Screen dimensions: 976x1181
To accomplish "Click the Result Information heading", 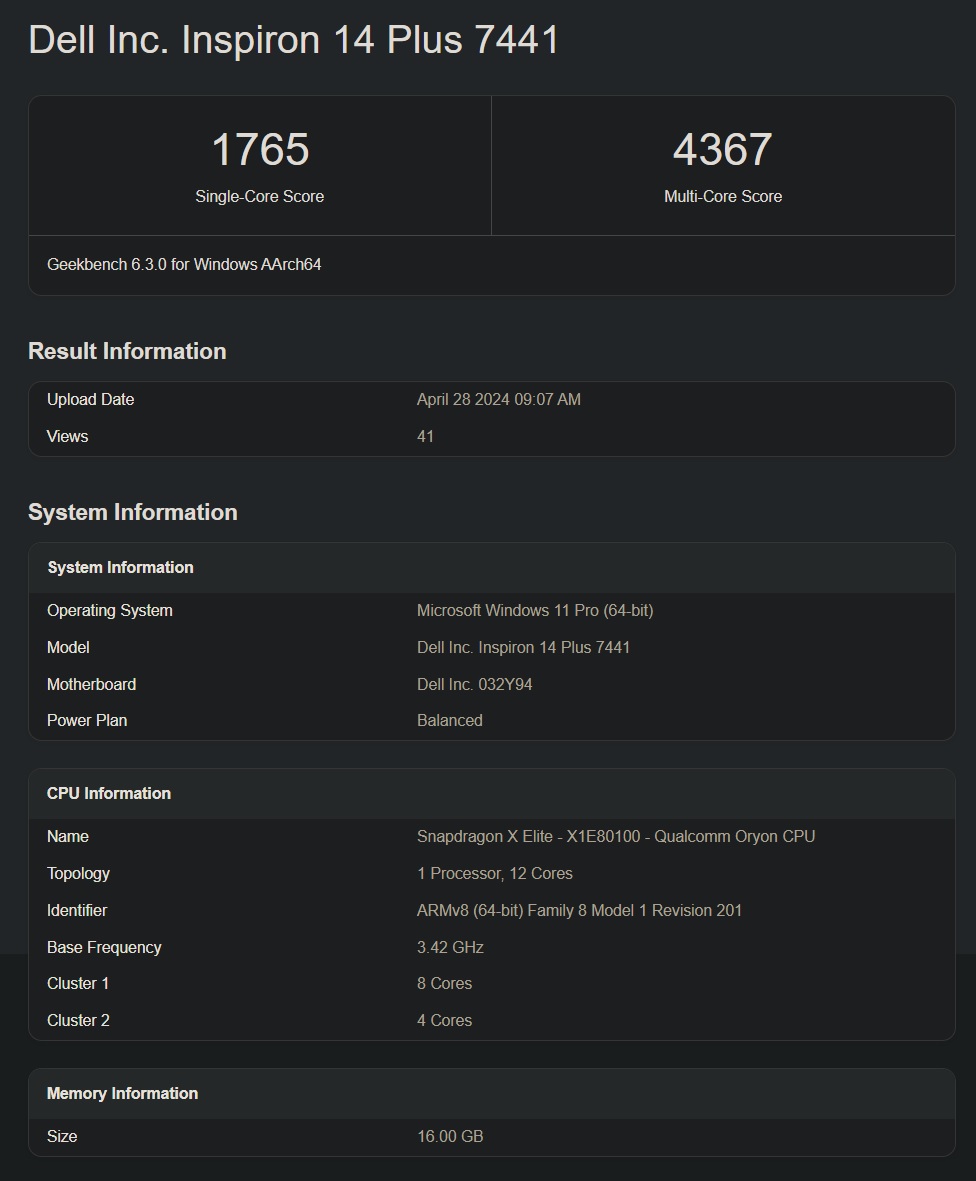I will tap(126, 351).
